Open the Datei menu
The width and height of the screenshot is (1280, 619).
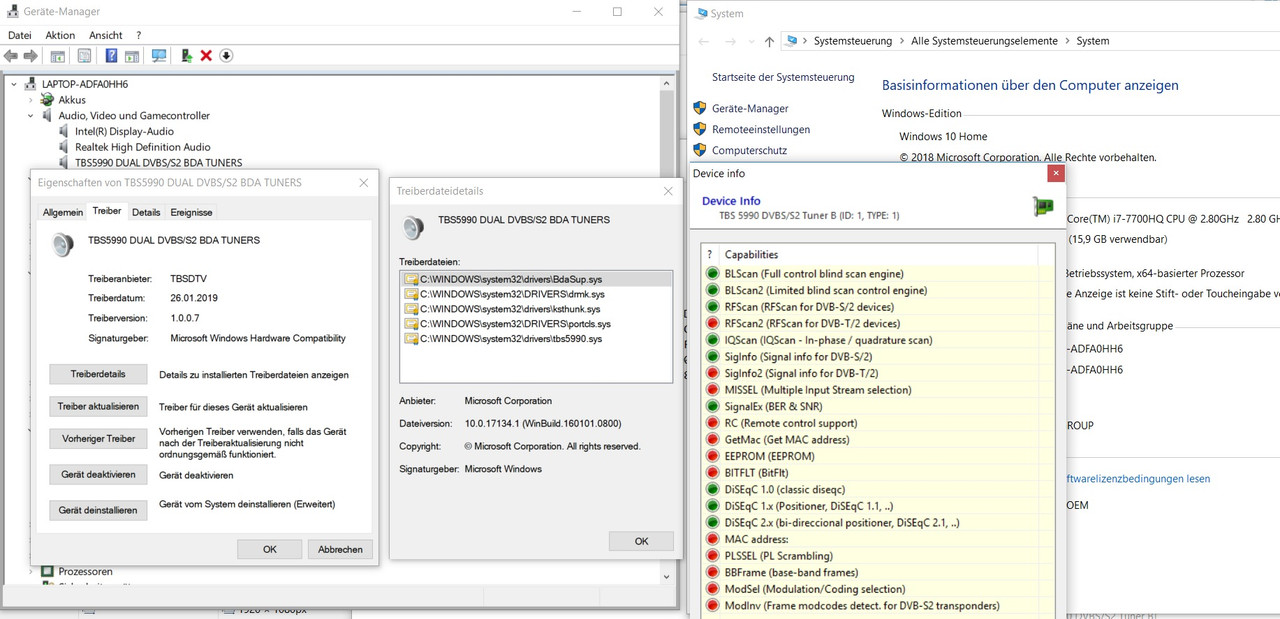20,35
